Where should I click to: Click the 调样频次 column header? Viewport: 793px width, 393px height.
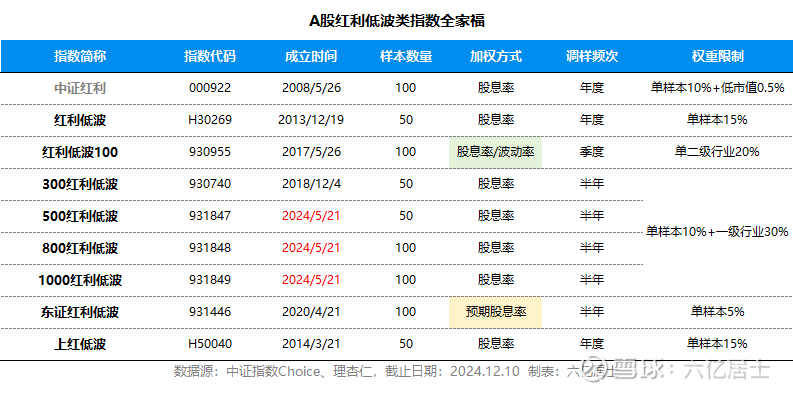592,56
